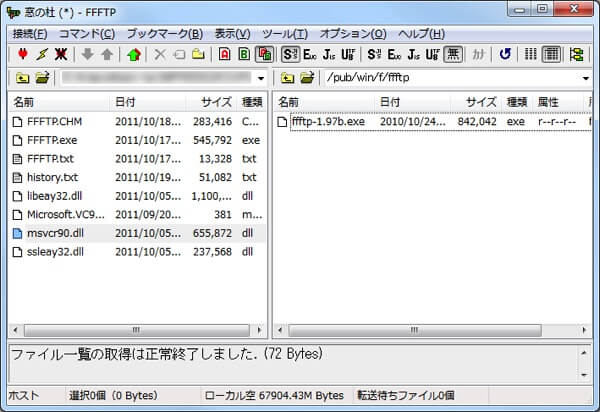Click the Disconnect crossed-plug icon
The image size is (600, 412).
[x=60, y=54]
